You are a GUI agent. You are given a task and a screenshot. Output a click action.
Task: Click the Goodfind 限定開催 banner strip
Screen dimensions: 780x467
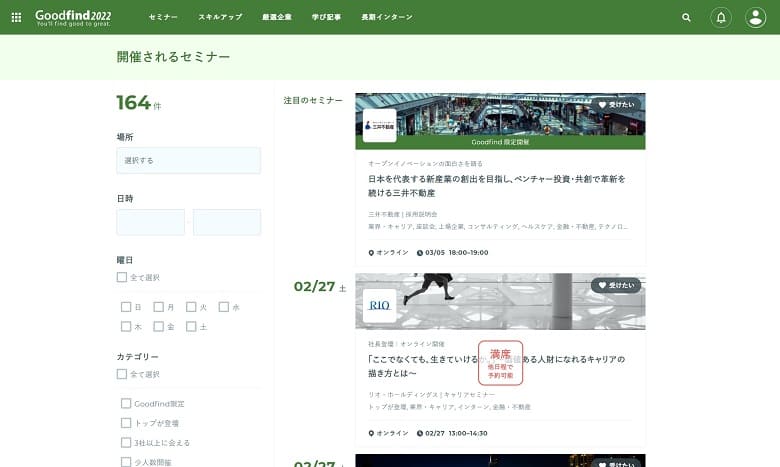[500, 142]
